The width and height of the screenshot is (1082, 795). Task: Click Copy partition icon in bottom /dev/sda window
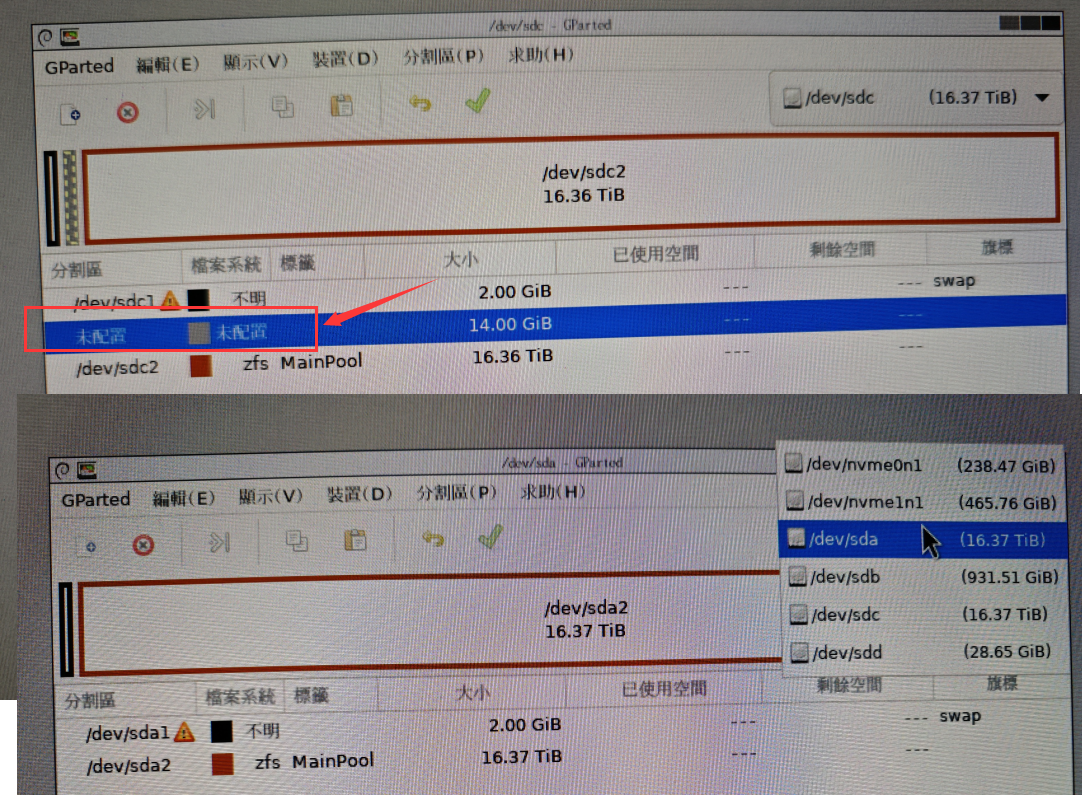(297, 540)
